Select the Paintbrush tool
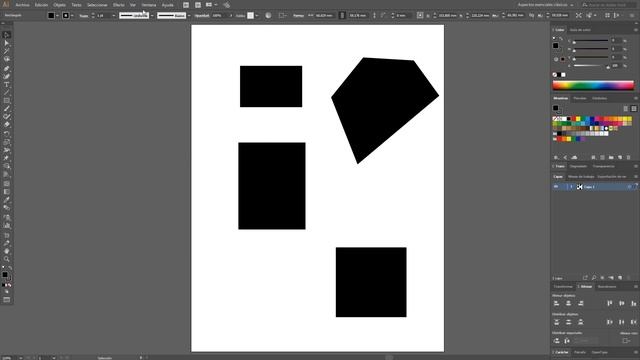 point(7,109)
